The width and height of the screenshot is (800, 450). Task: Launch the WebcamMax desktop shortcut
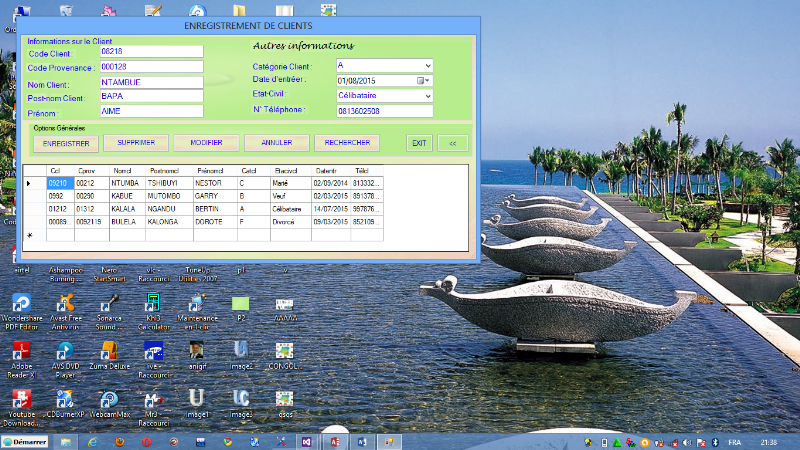click(x=109, y=399)
